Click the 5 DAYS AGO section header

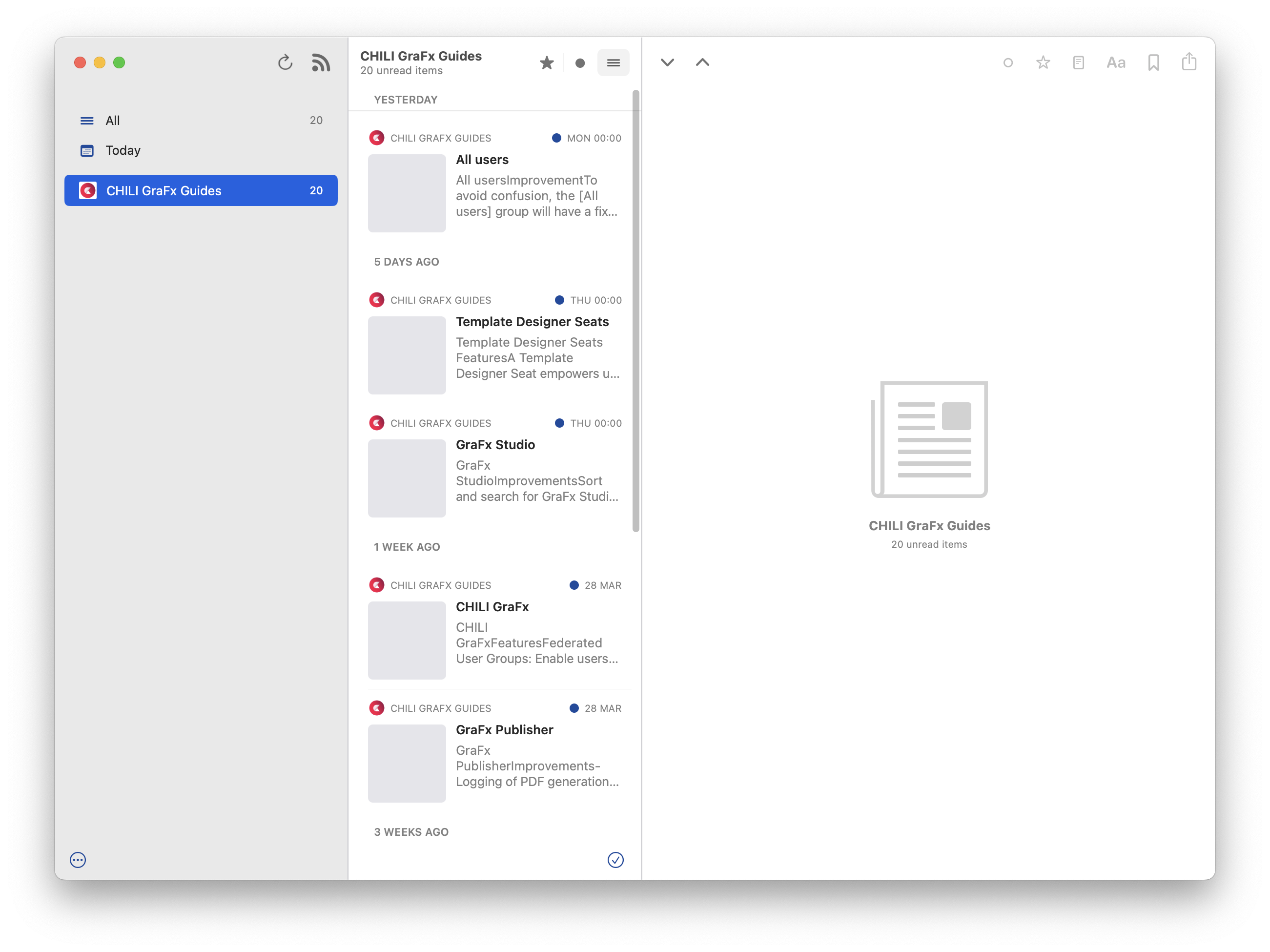point(407,262)
